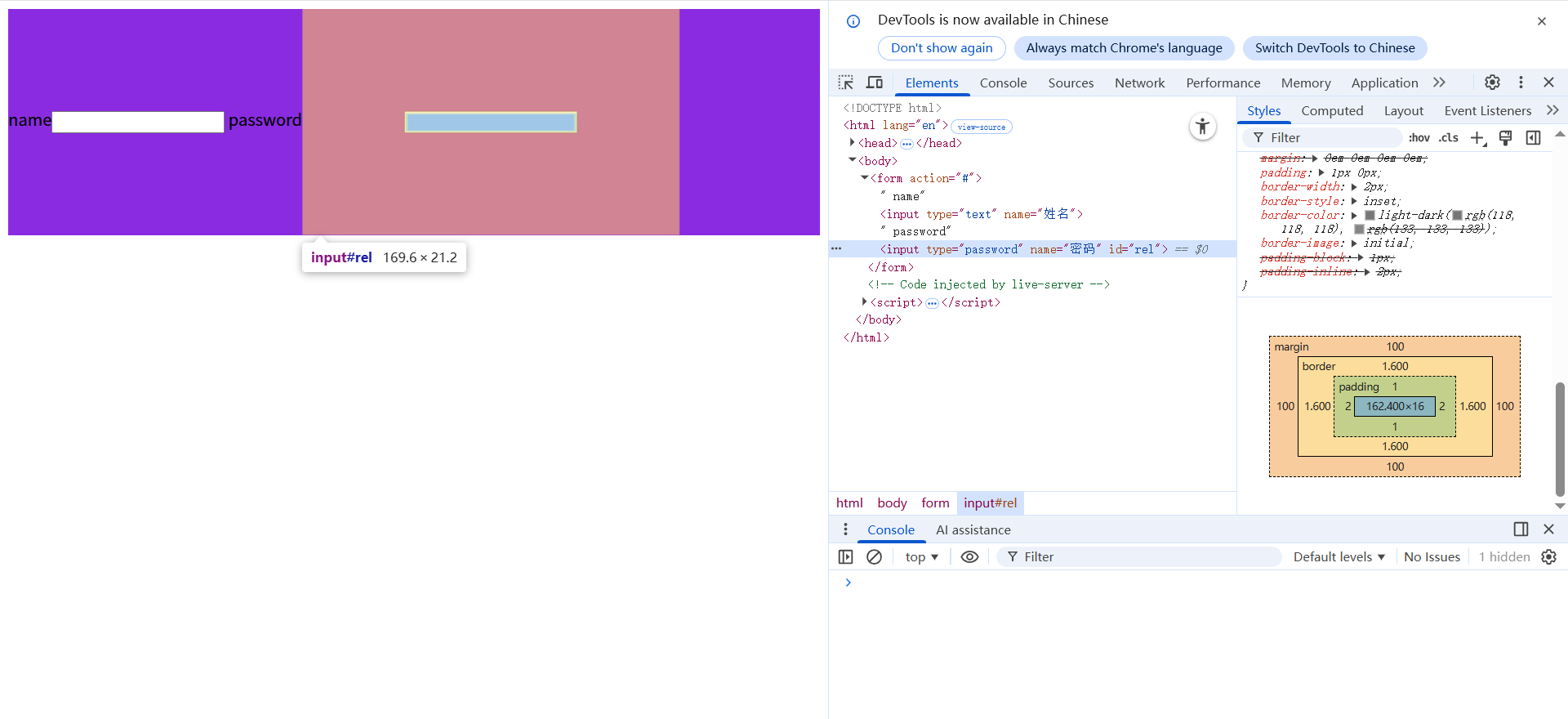The image size is (1568, 719).
Task: Collapse the form element node
Action: pyautogui.click(x=865, y=178)
